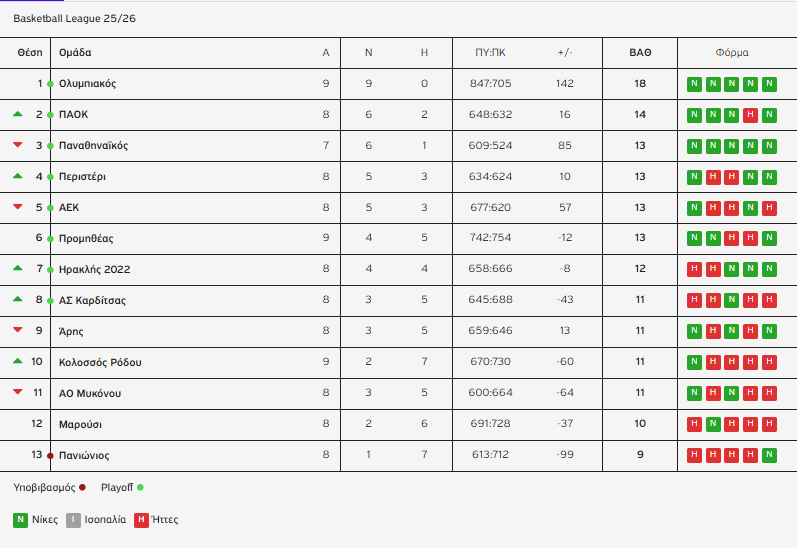Click Μαρούσι's first form result badge
798x548 pixels.
(694, 424)
